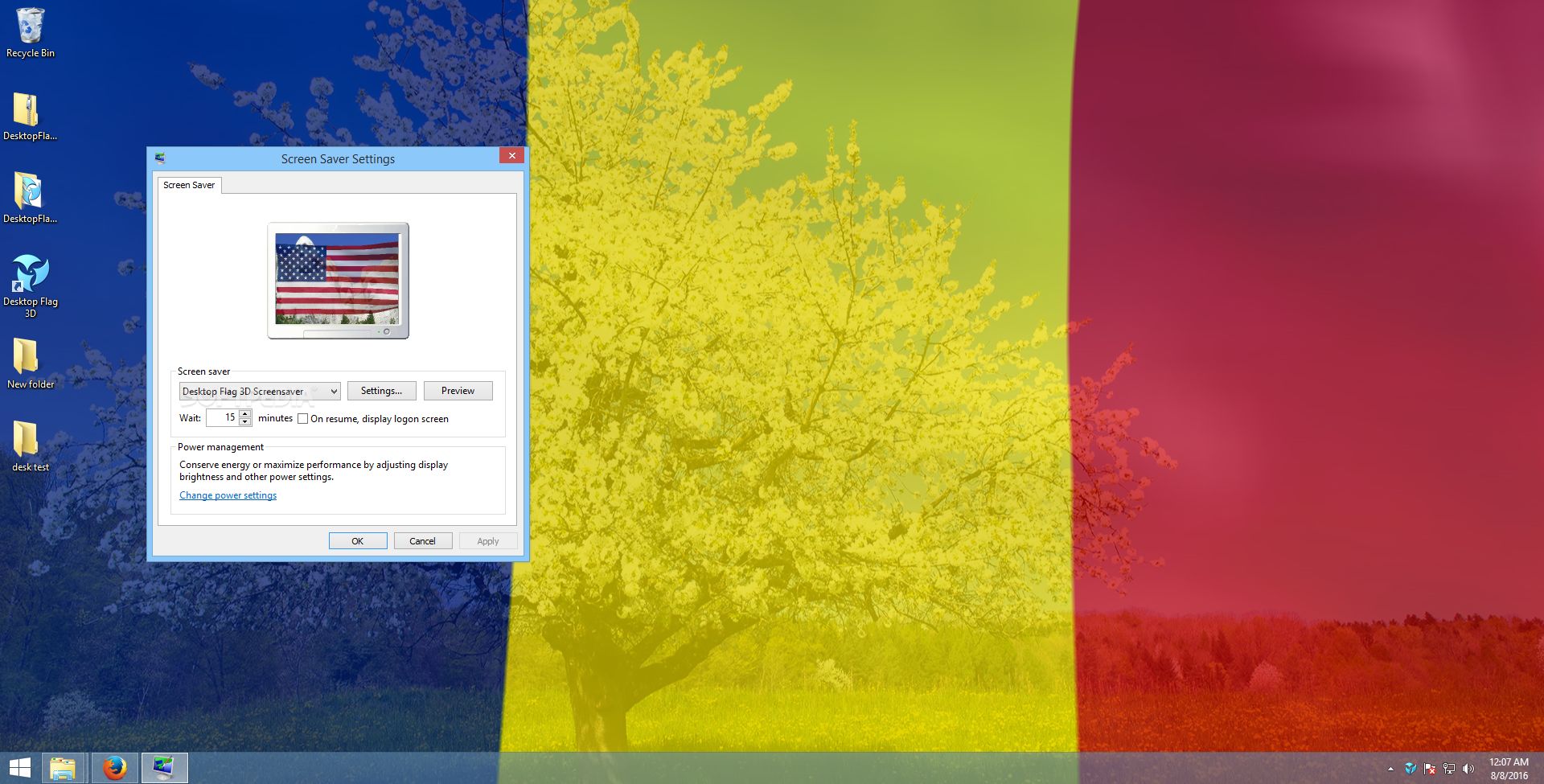Screen dimensions: 1544x784
Task: Enable On resume, display logon screen
Action: point(303,419)
